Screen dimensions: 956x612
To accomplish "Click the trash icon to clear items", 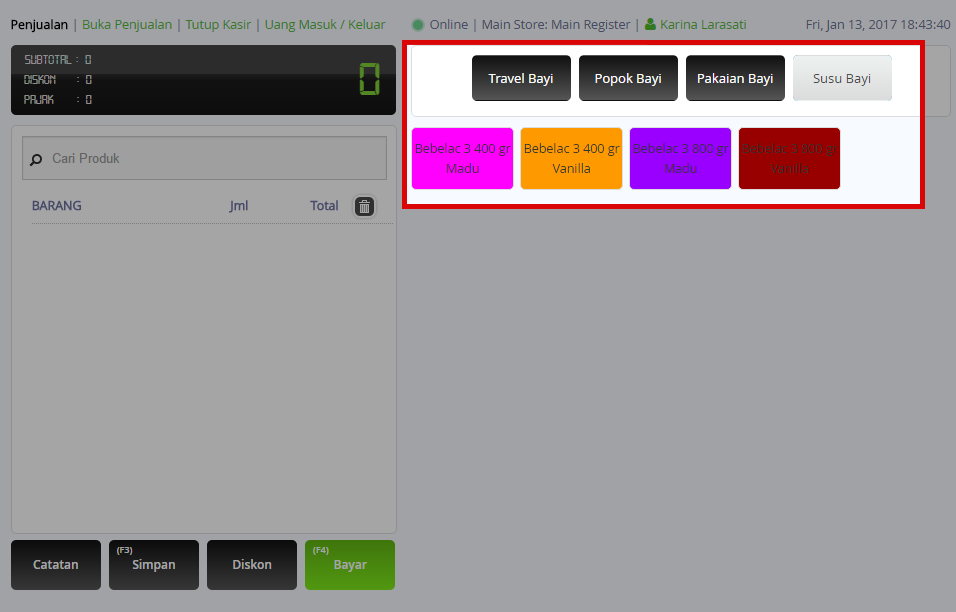I will click(365, 207).
